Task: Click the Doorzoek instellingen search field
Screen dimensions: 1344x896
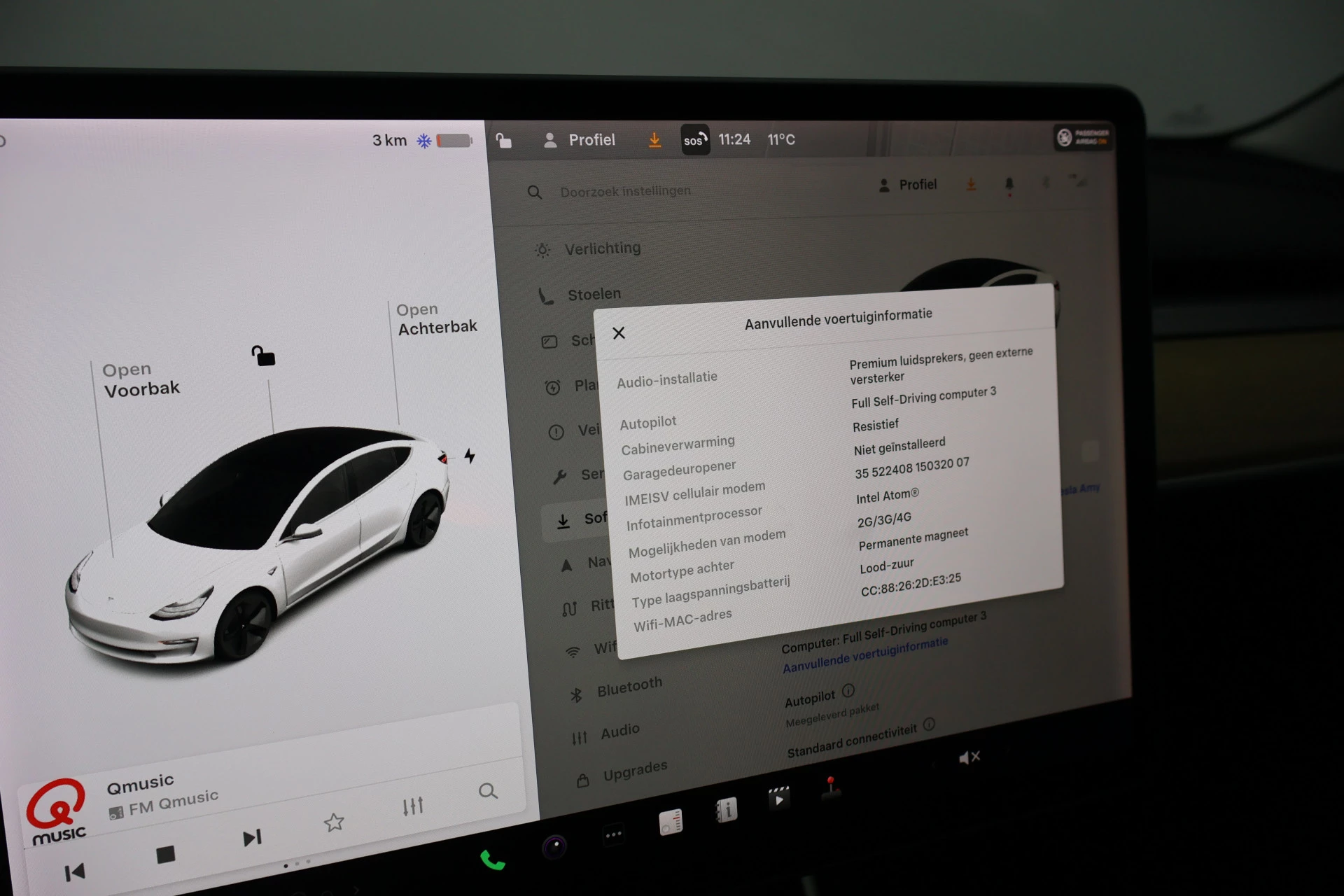Action: (626, 190)
